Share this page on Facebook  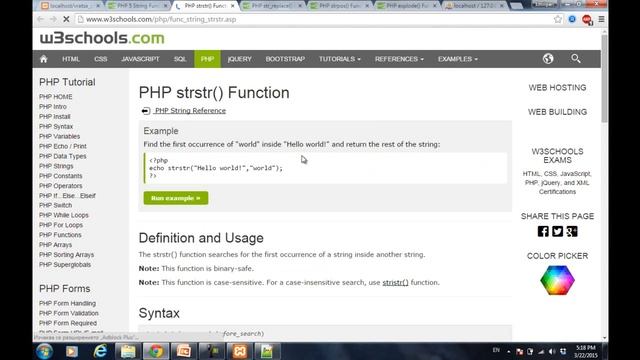[543, 231]
